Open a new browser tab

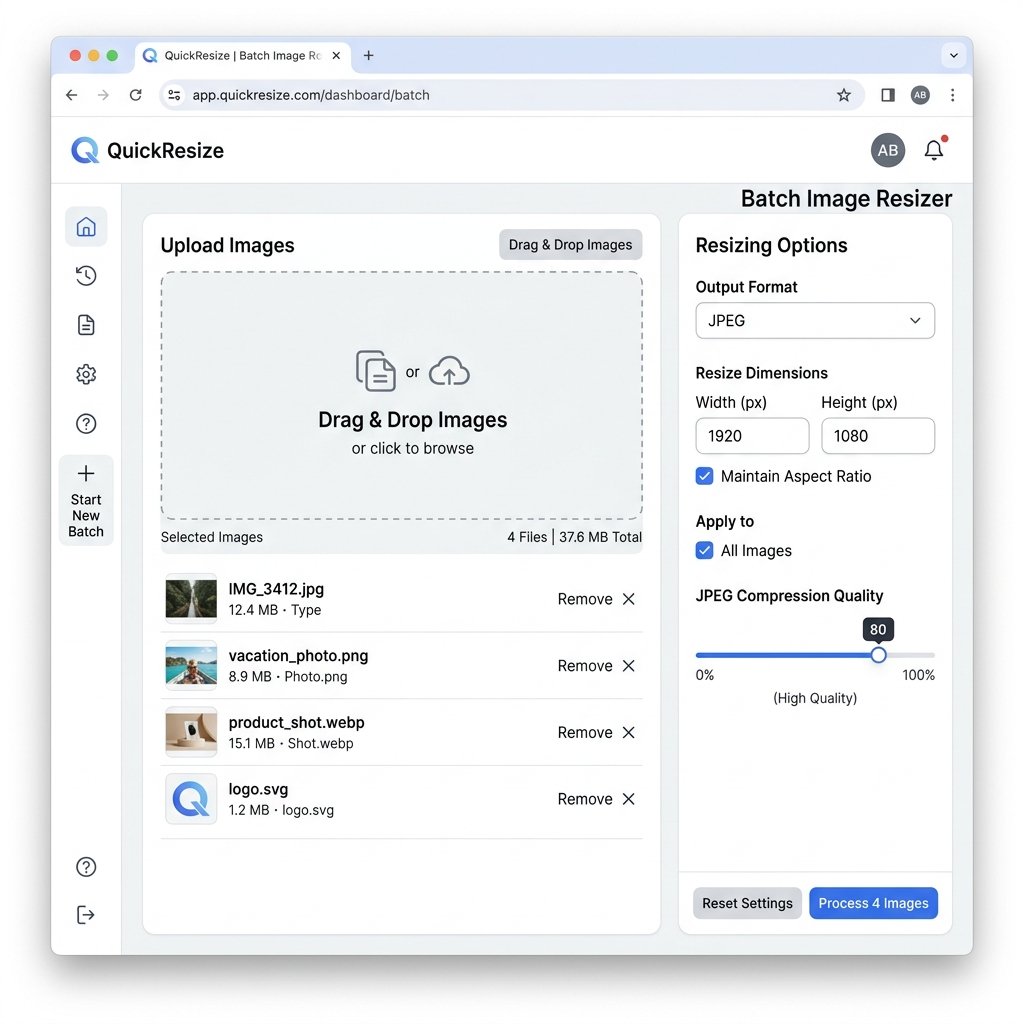368,56
